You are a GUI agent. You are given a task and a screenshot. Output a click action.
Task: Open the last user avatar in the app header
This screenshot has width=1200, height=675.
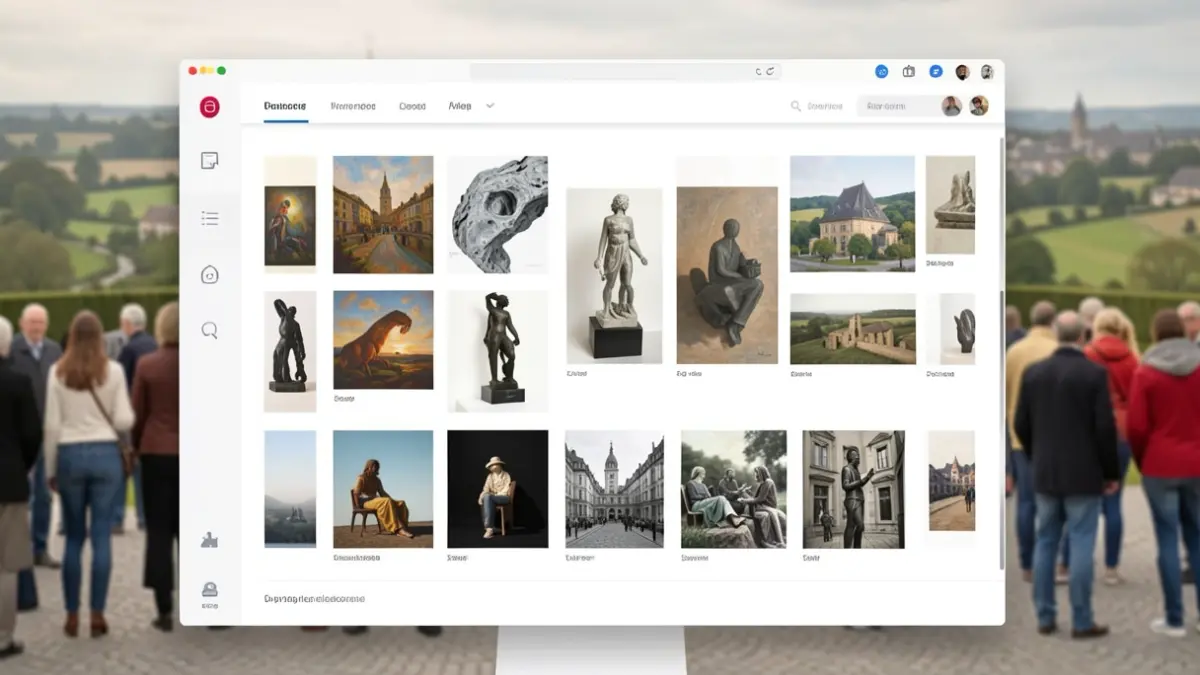coord(979,106)
